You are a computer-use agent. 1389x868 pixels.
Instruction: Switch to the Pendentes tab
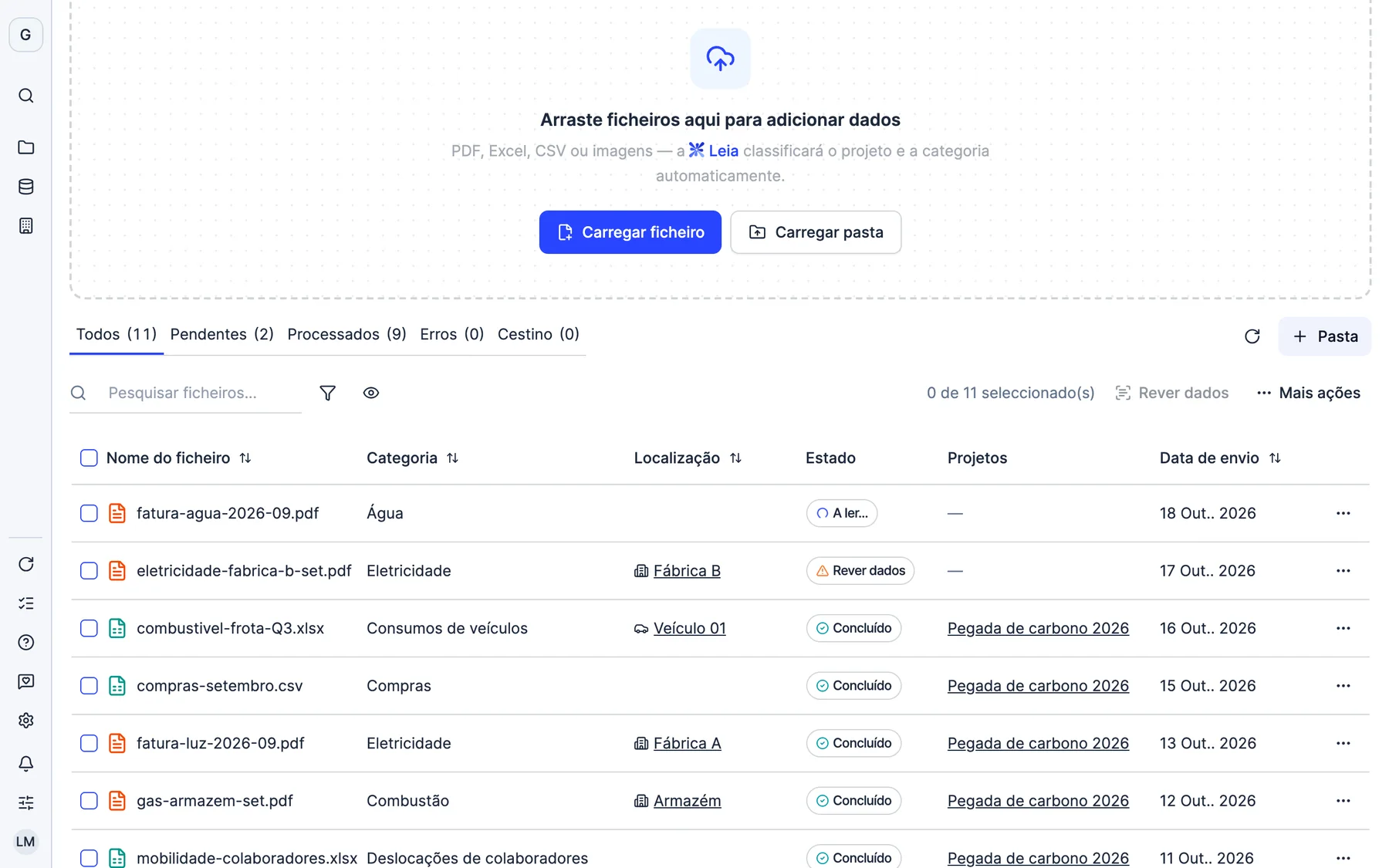(x=221, y=334)
